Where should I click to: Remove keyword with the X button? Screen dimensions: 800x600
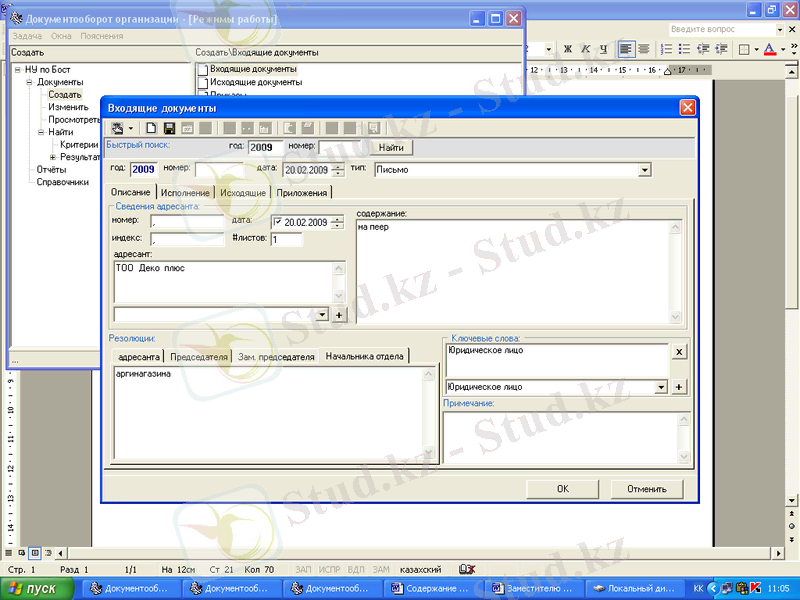point(678,352)
